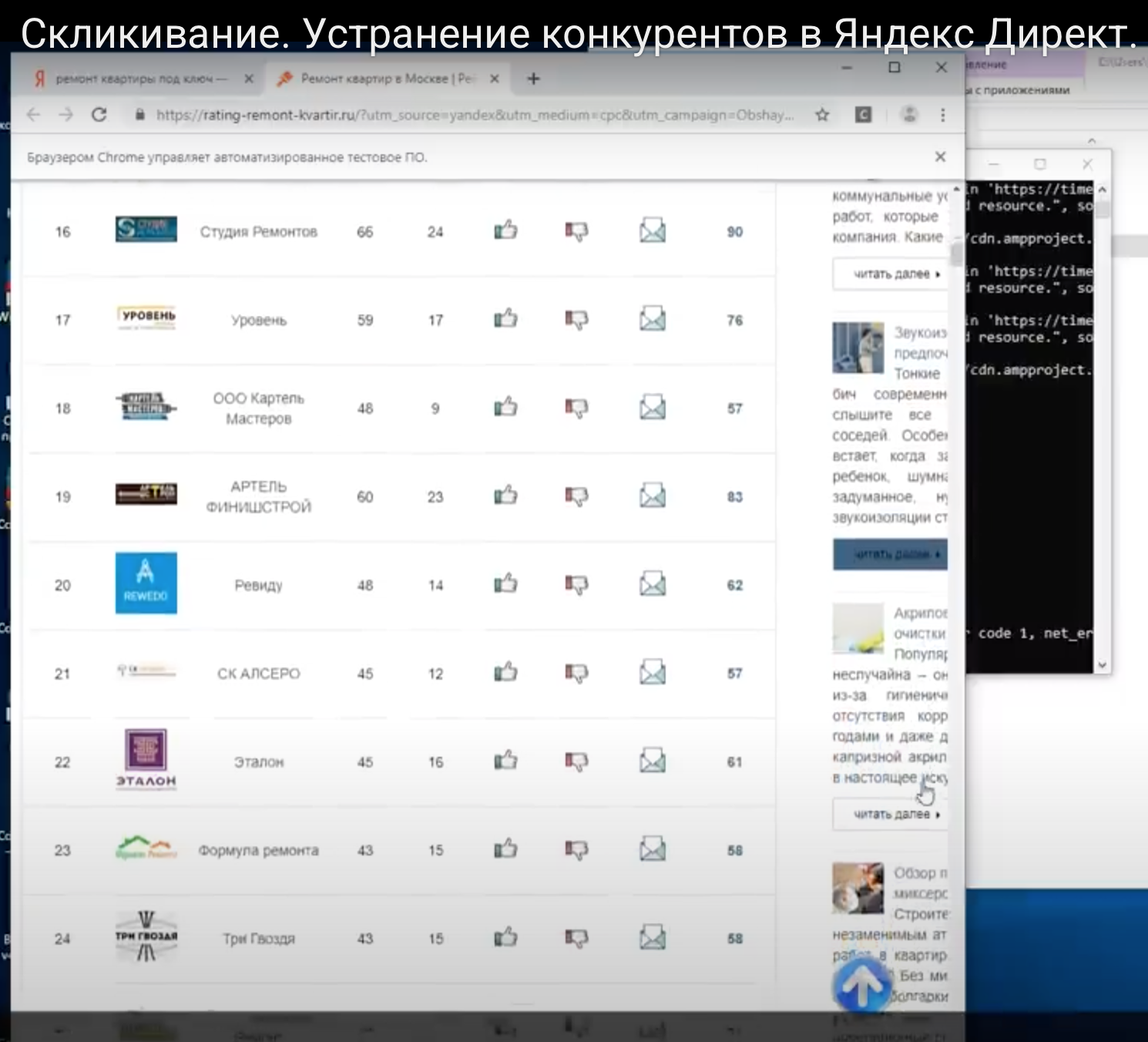Dislike СК АЛСЕРО
This screenshot has height=1042, width=1148.
click(x=576, y=674)
